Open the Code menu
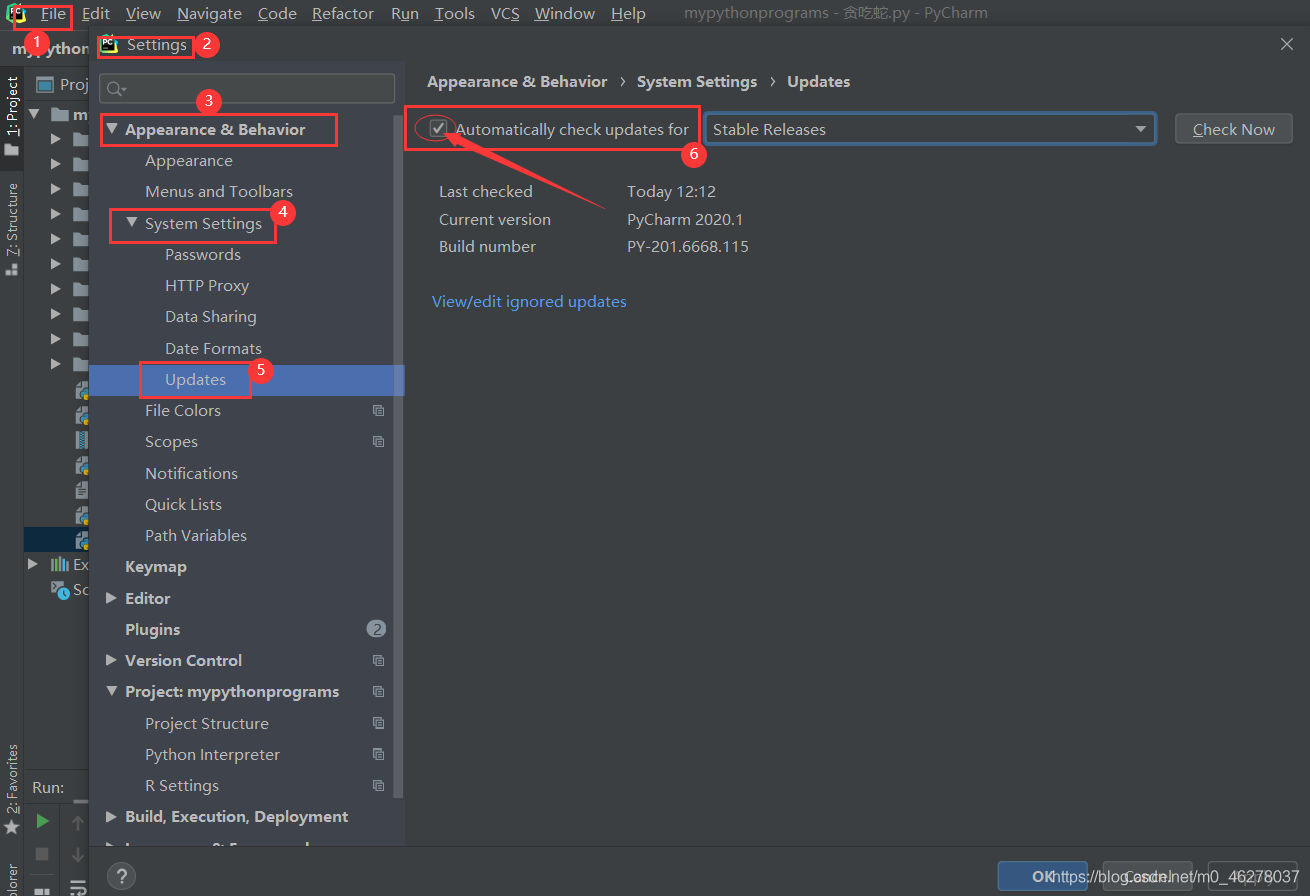The height and width of the screenshot is (896, 1310). click(x=277, y=14)
